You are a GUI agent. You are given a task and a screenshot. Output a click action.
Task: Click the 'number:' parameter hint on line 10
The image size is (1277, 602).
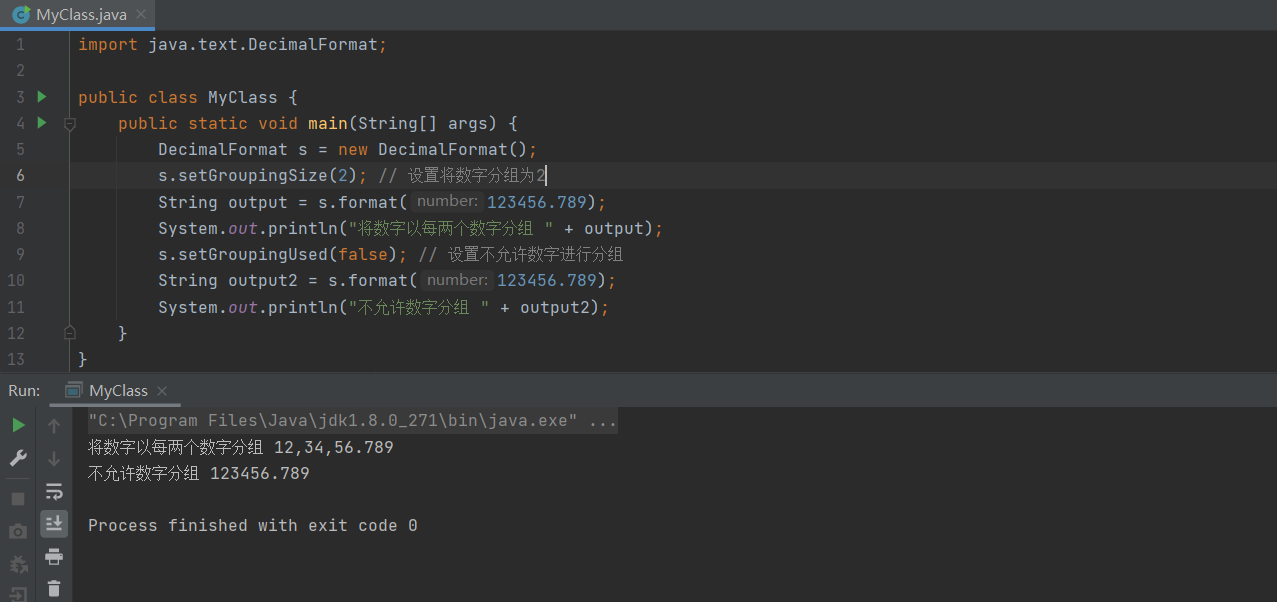(457, 280)
